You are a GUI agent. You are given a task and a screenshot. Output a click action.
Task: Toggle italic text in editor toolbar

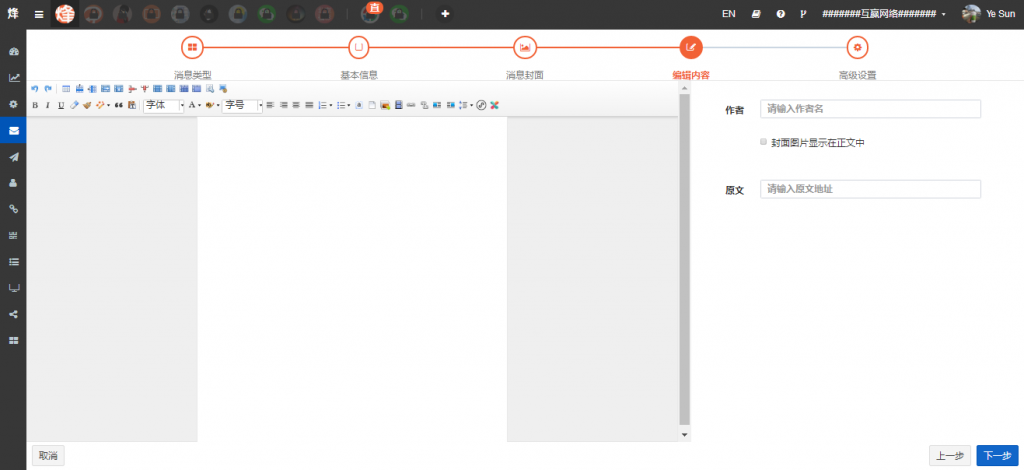[x=48, y=105]
